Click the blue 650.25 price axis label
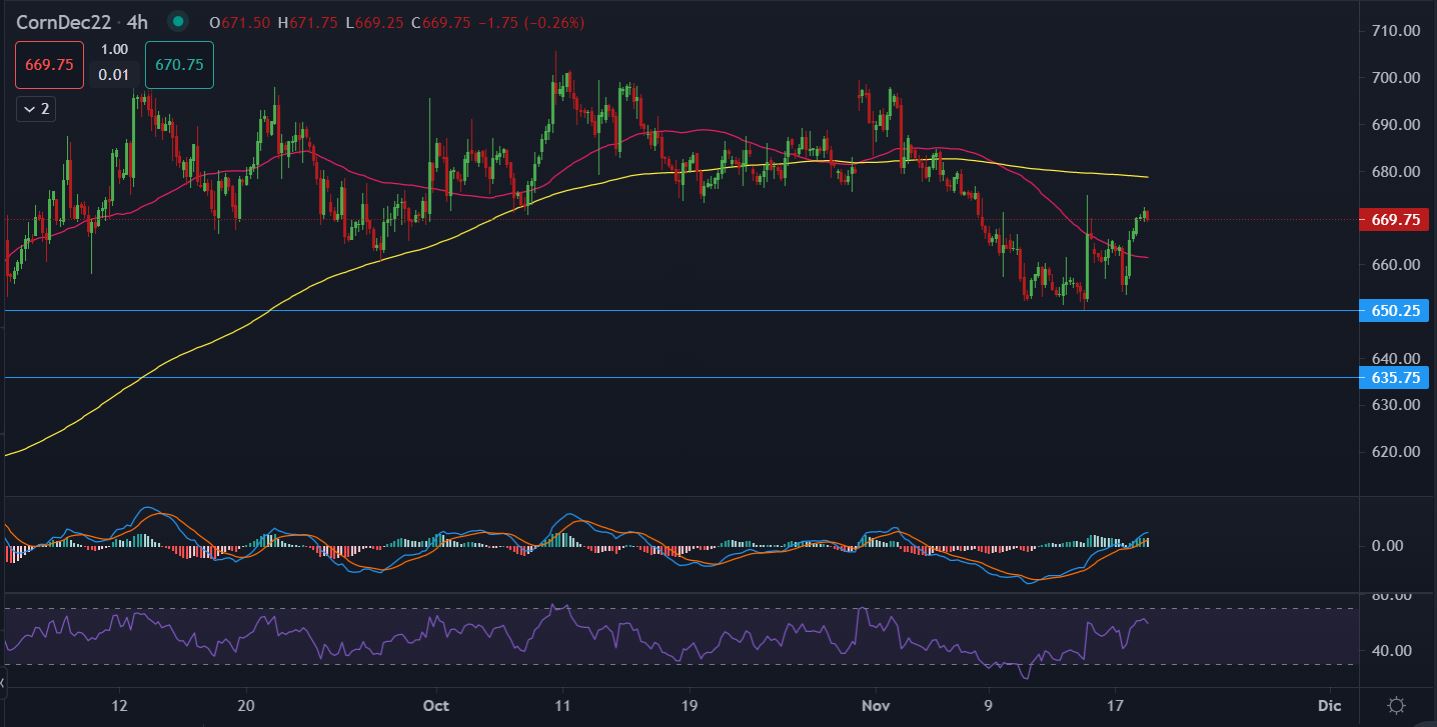1437x727 pixels. click(x=1394, y=311)
